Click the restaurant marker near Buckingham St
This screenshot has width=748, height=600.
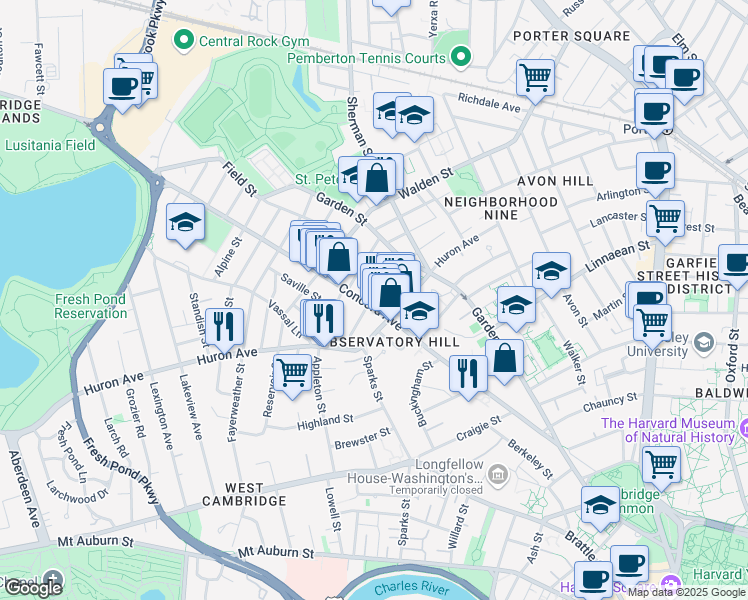468,373
